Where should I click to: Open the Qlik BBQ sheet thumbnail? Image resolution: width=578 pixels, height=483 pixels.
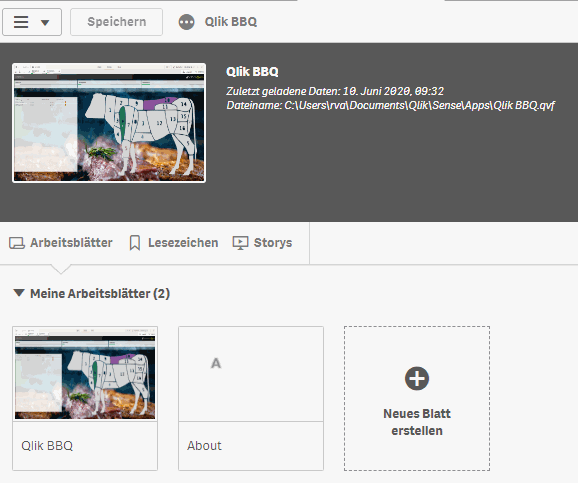[85, 373]
